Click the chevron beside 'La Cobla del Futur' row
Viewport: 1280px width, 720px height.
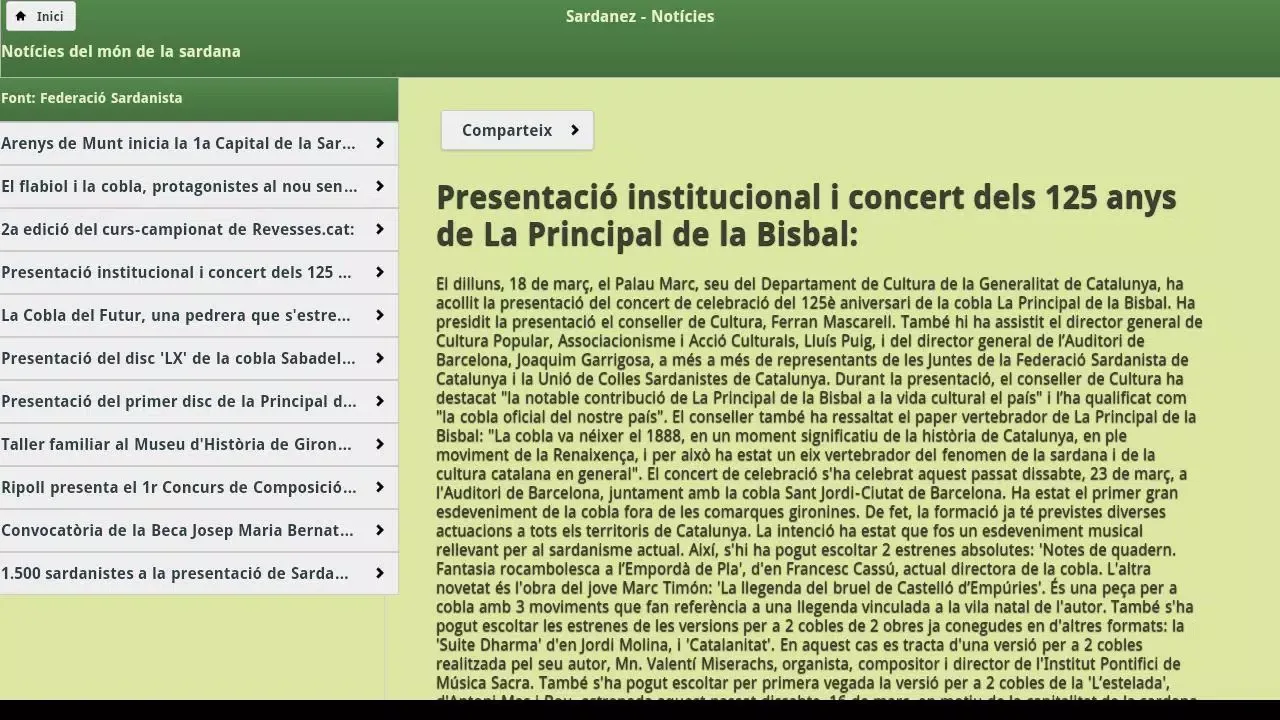380,315
